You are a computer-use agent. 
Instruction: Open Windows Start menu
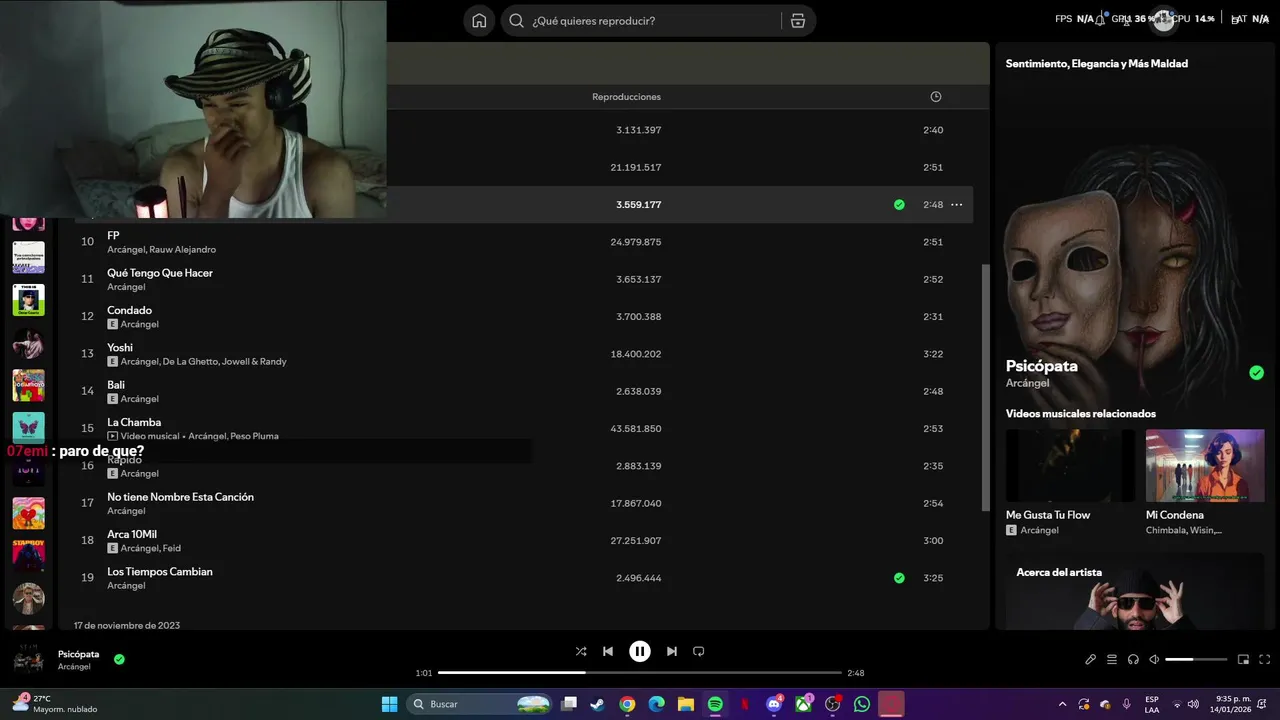click(390, 704)
